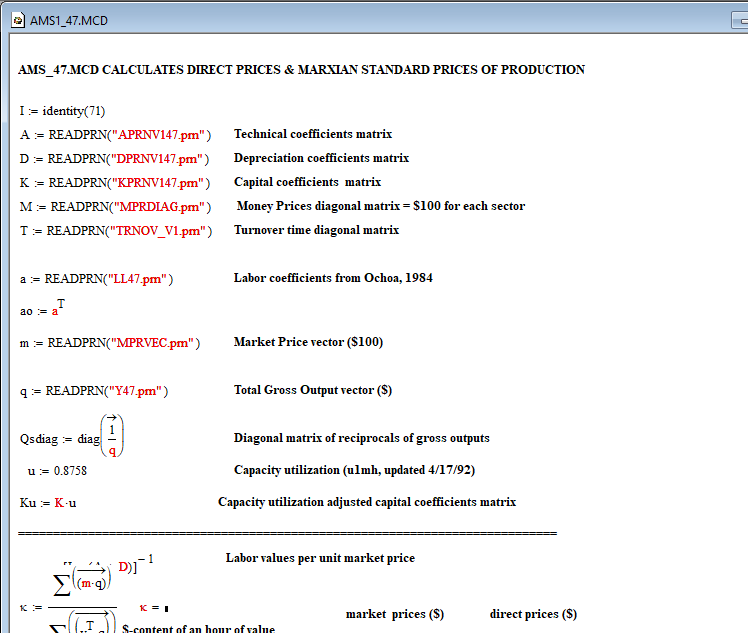Click the 'u := 0.8758' definition
The width and height of the screenshot is (748, 633).
pos(57,471)
